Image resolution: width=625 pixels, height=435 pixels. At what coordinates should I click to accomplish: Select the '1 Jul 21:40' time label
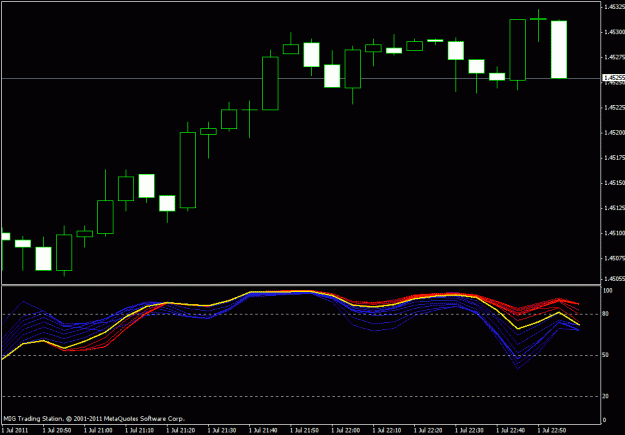[263, 431]
